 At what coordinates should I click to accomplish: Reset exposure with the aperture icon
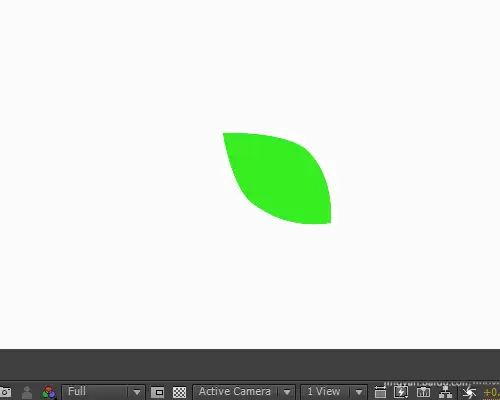(x=469, y=393)
